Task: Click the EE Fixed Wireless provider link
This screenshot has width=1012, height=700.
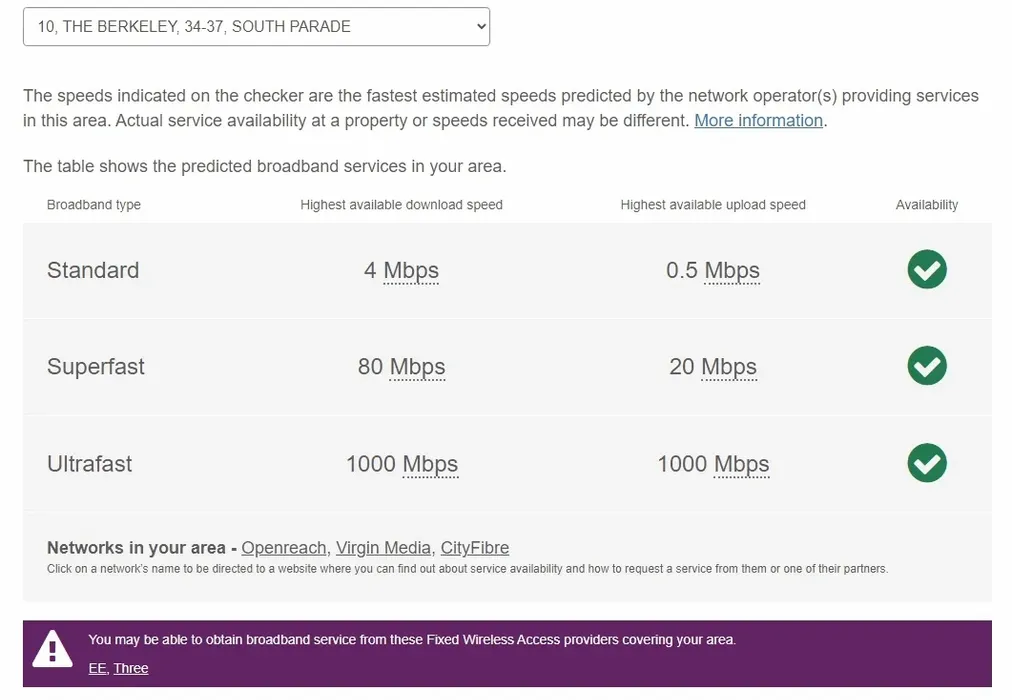Action: tap(97, 668)
